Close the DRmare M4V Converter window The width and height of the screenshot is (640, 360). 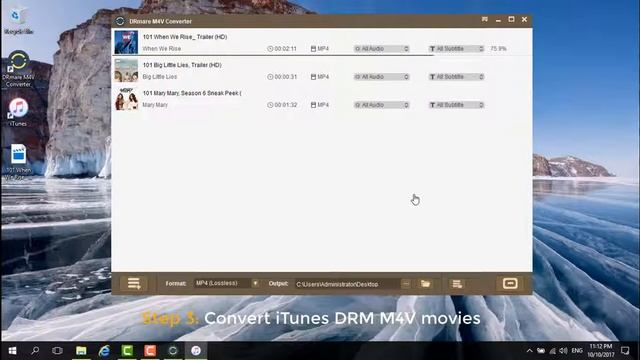[x=524, y=19]
